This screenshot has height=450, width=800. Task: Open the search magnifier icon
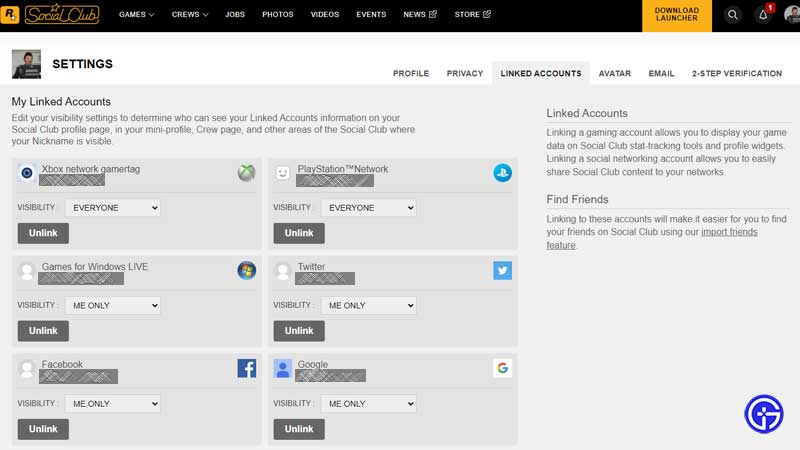(x=733, y=15)
